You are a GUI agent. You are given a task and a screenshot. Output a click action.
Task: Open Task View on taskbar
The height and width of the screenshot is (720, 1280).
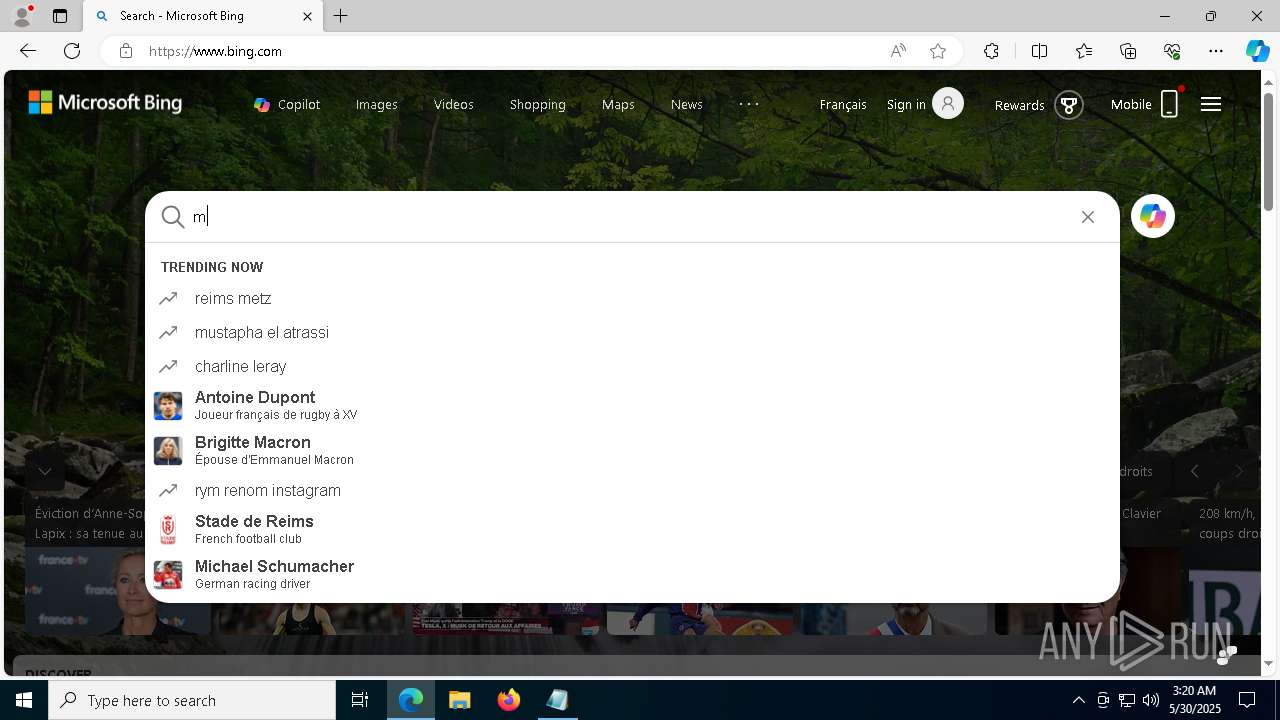360,700
